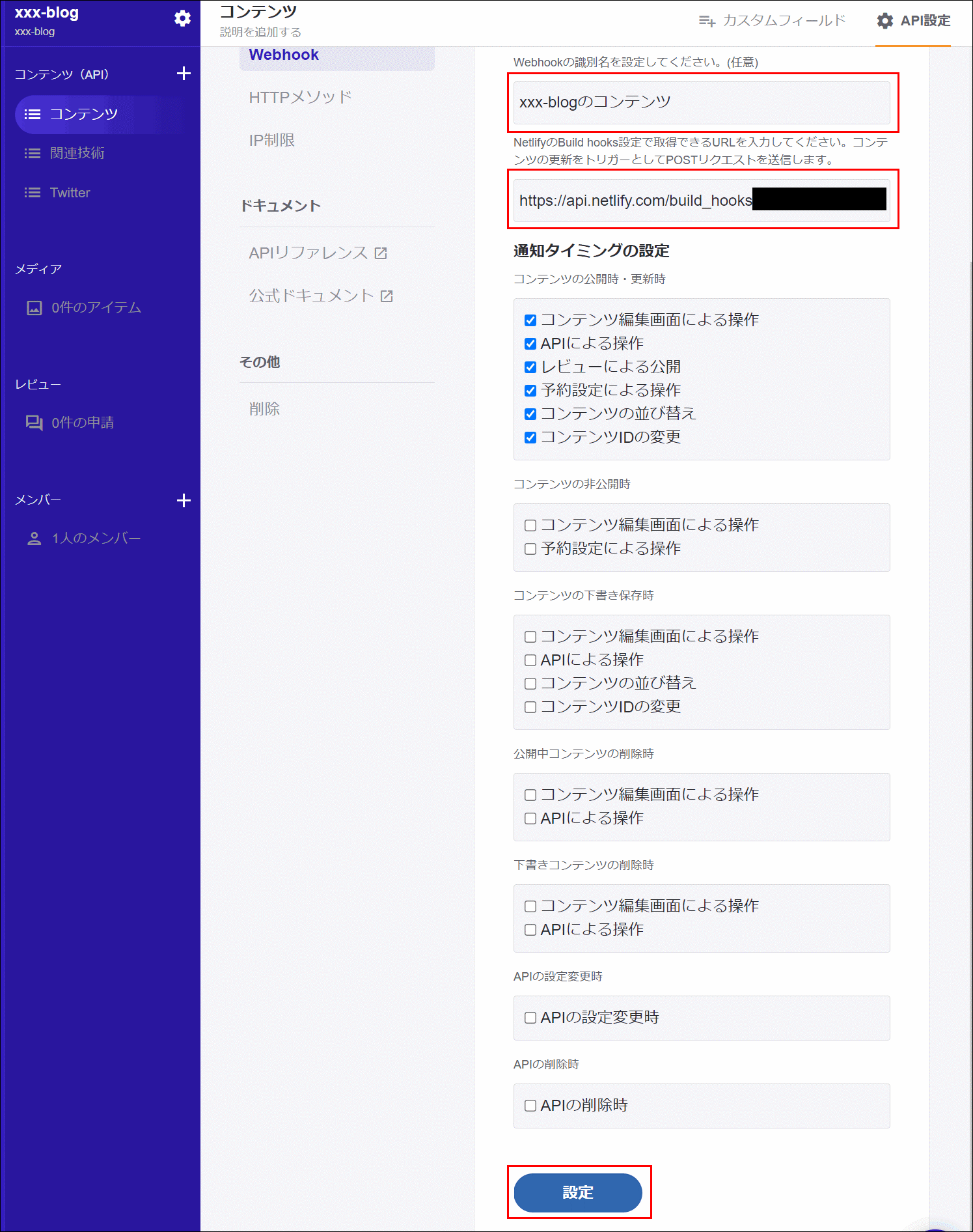Click Netlify build hook URL field

(702, 200)
